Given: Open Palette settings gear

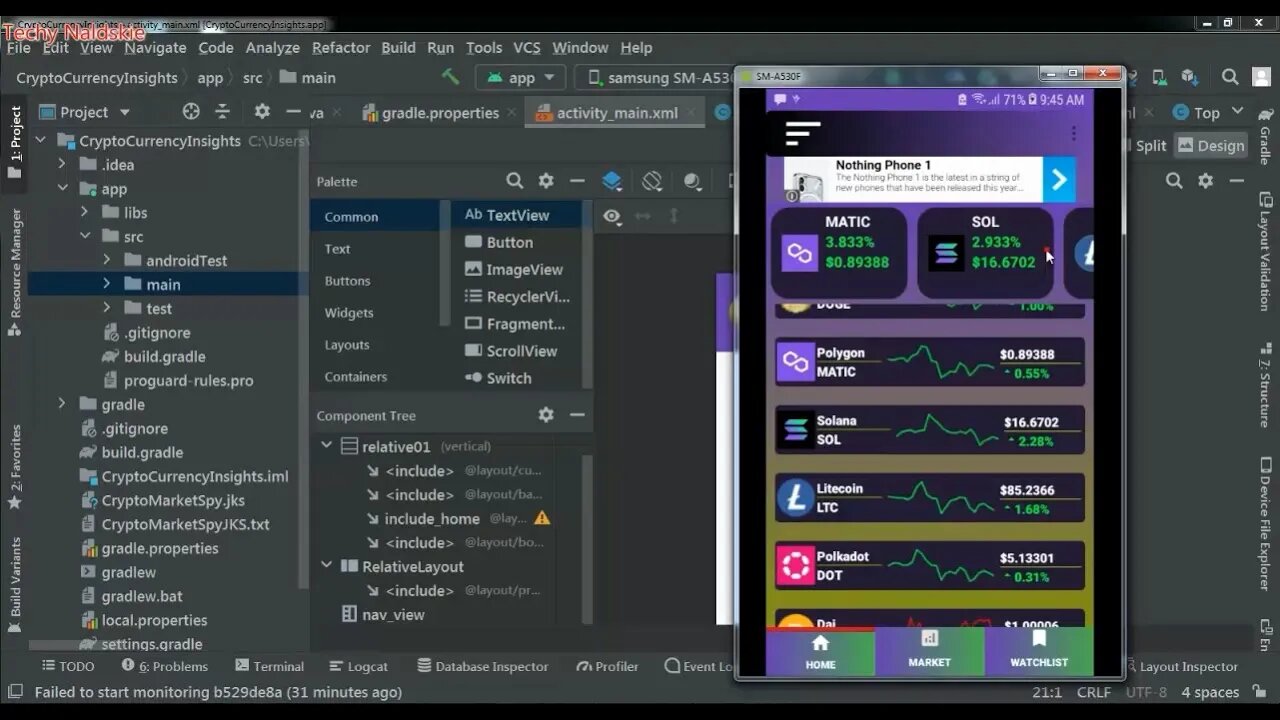Looking at the screenshot, I should [546, 181].
